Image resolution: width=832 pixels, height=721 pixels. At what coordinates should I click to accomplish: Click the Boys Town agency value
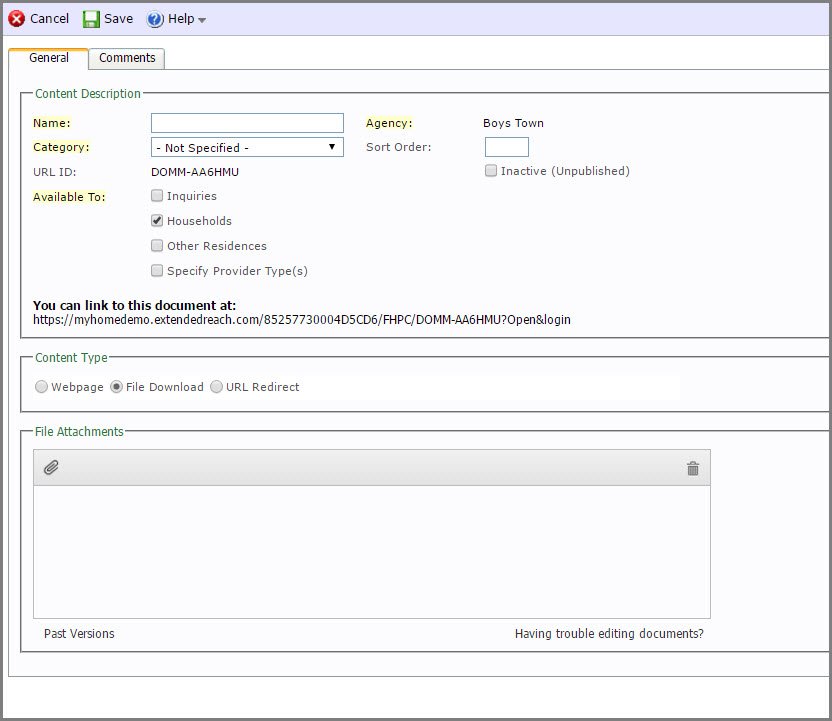pyautogui.click(x=513, y=123)
